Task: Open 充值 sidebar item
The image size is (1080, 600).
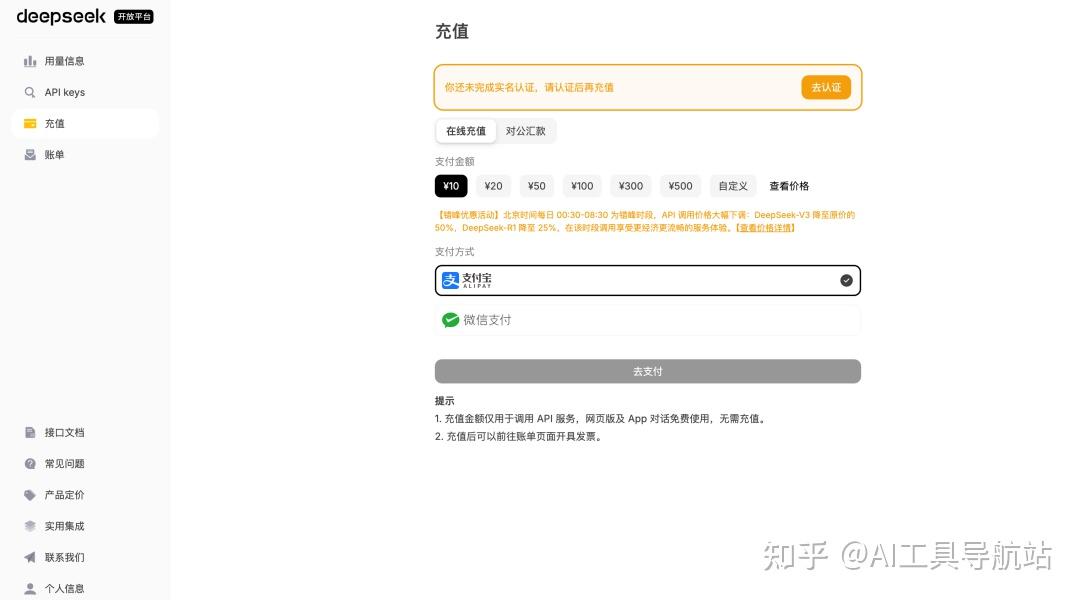Action: (x=85, y=123)
